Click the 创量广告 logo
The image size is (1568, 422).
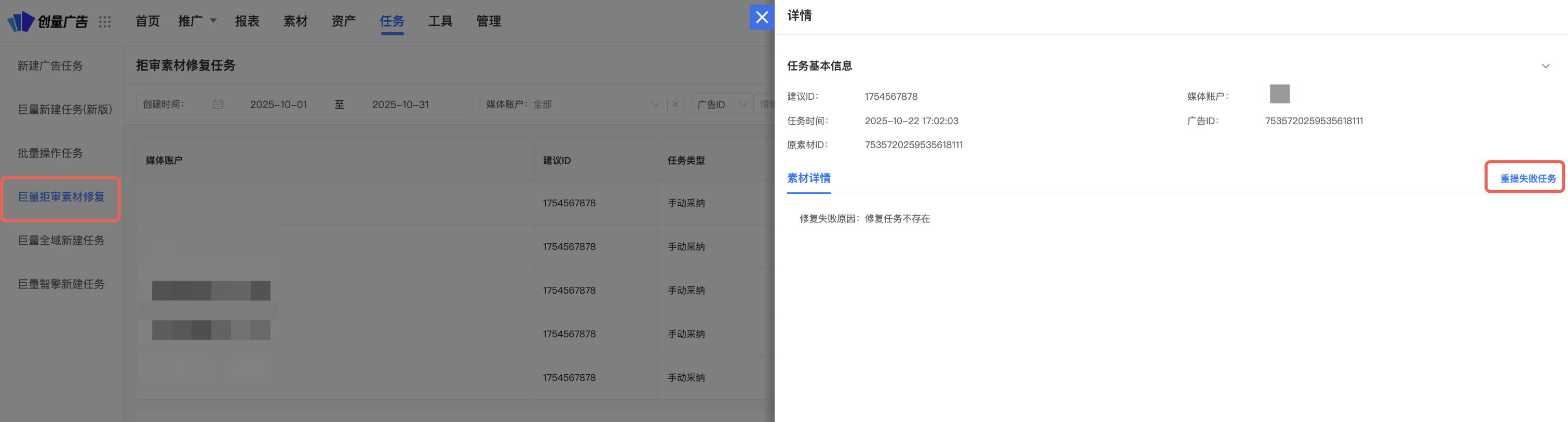click(x=47, y=21)
